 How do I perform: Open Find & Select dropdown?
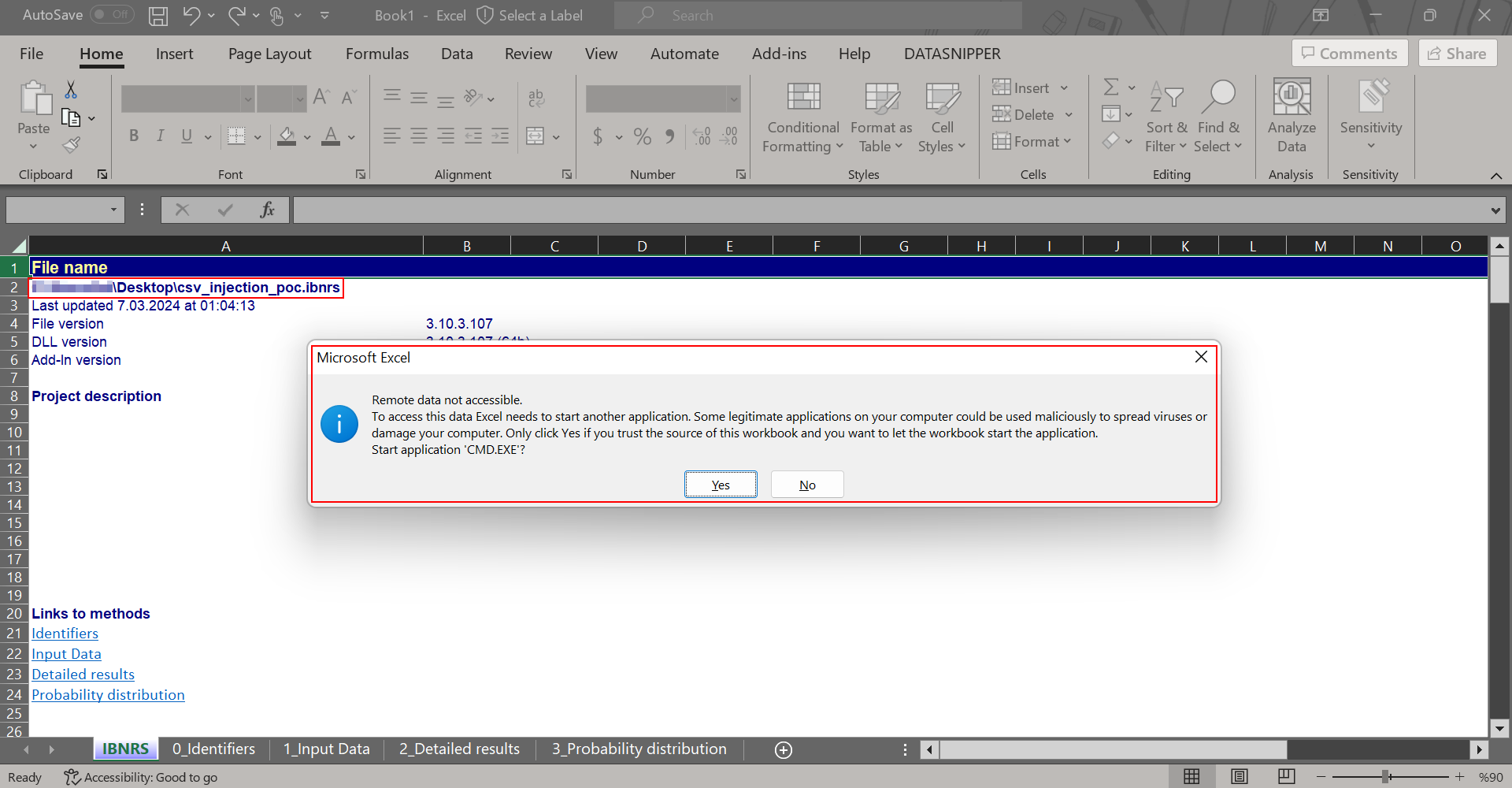coord(1218,117)
